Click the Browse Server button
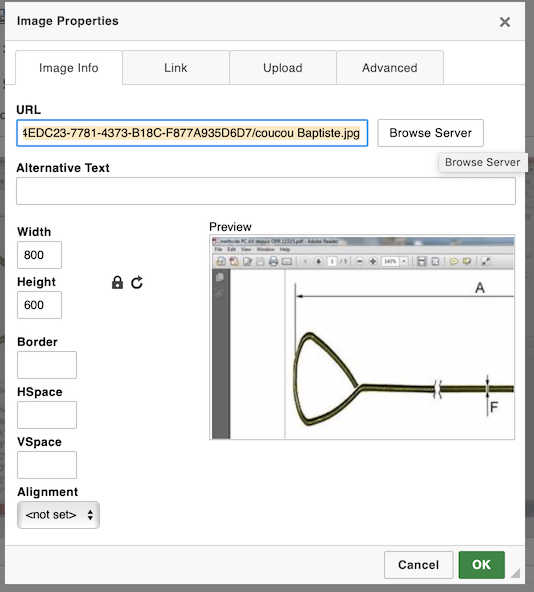534x592 pixels. point(431,133)
